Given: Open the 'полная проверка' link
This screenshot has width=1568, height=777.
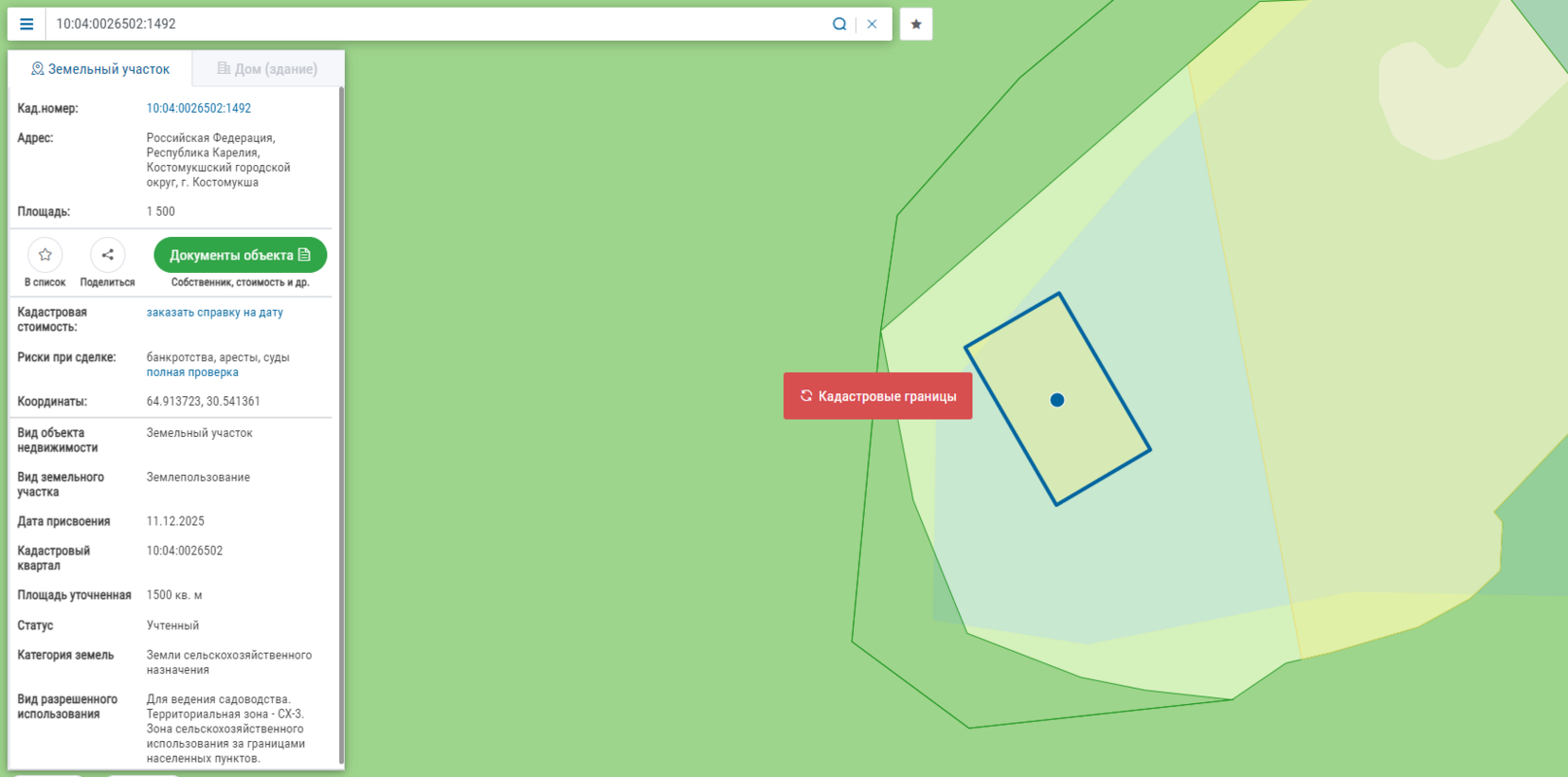Looking at the screenshot, I should tap(192, 372).
